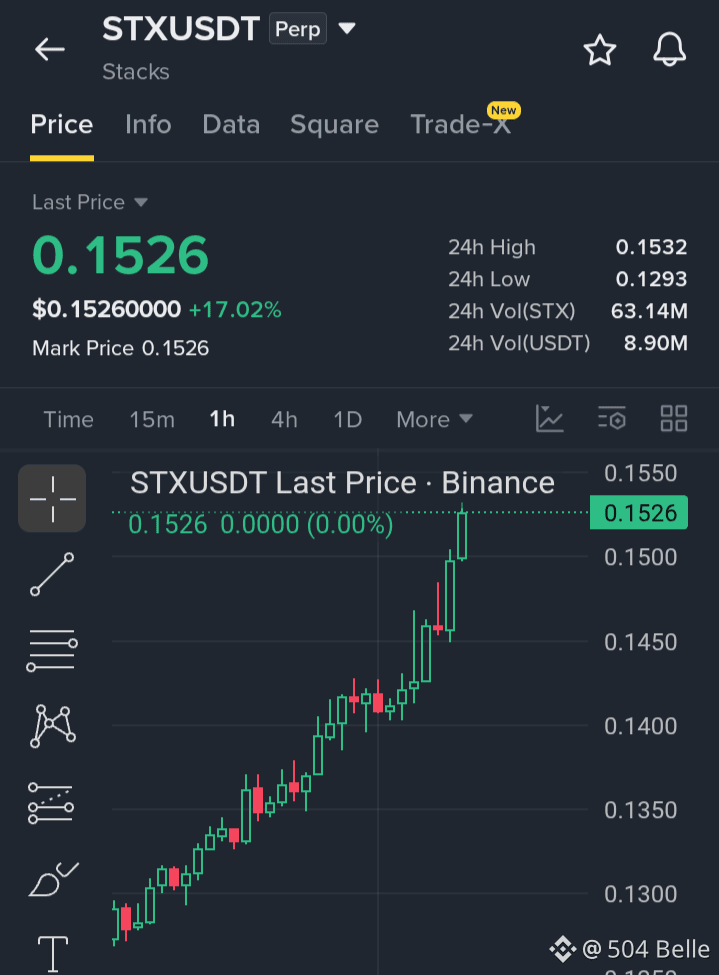Add STXUSDT to favorites with star icon
719x975 pixels.
(x=600, y=50)
